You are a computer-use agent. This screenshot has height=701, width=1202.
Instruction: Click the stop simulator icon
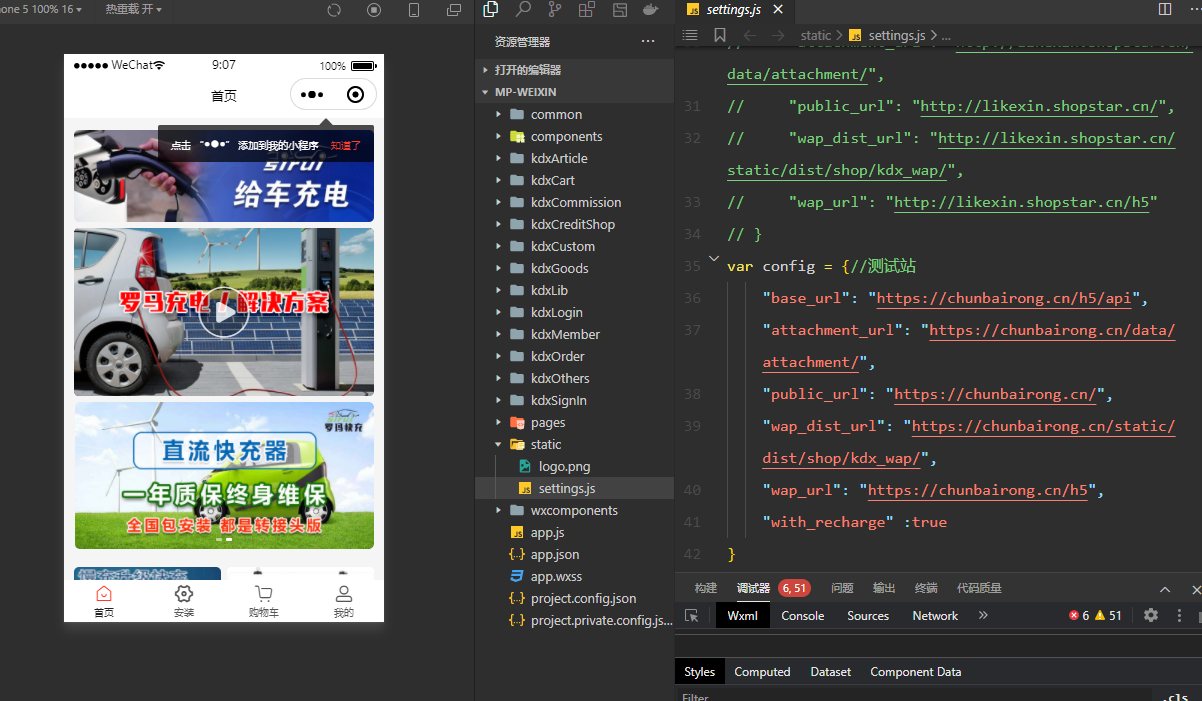click(x=374, y=10)
